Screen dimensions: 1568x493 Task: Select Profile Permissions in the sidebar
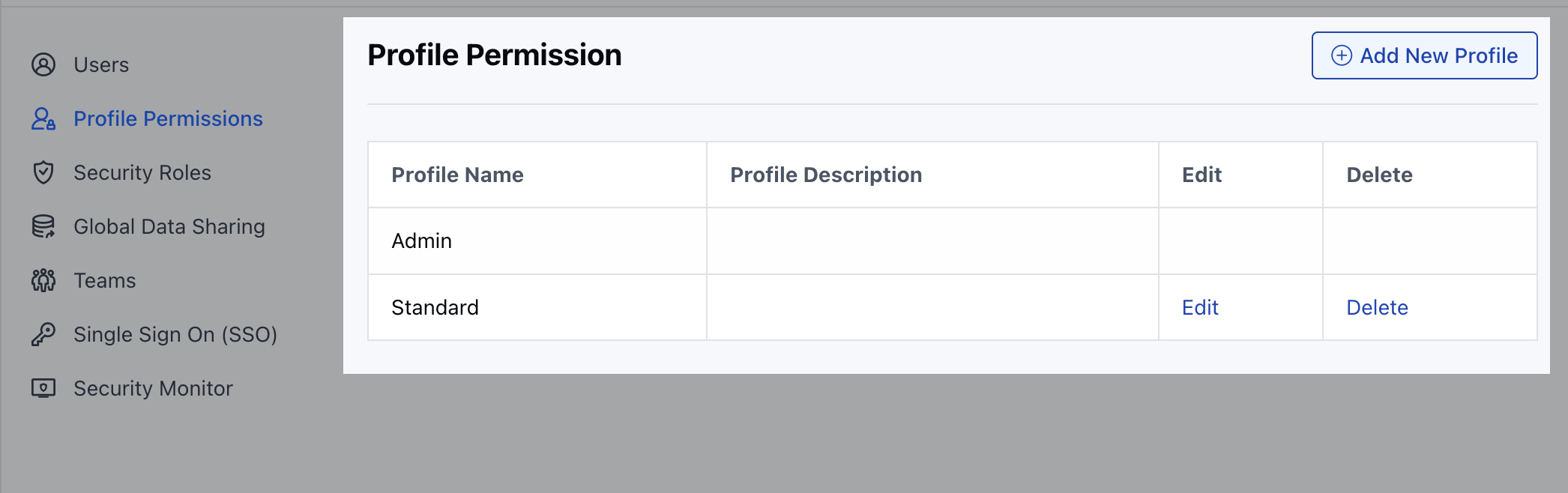coord(168,119)
